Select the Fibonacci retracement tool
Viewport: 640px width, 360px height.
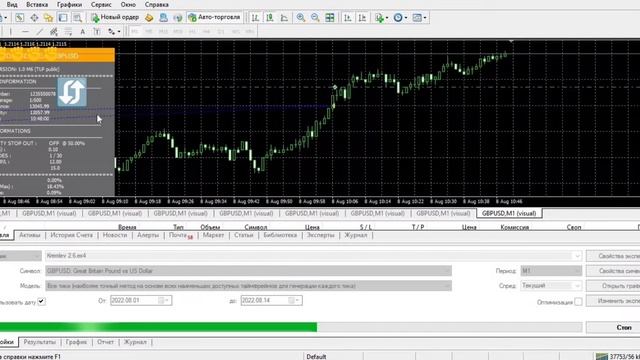pos(68,31)
